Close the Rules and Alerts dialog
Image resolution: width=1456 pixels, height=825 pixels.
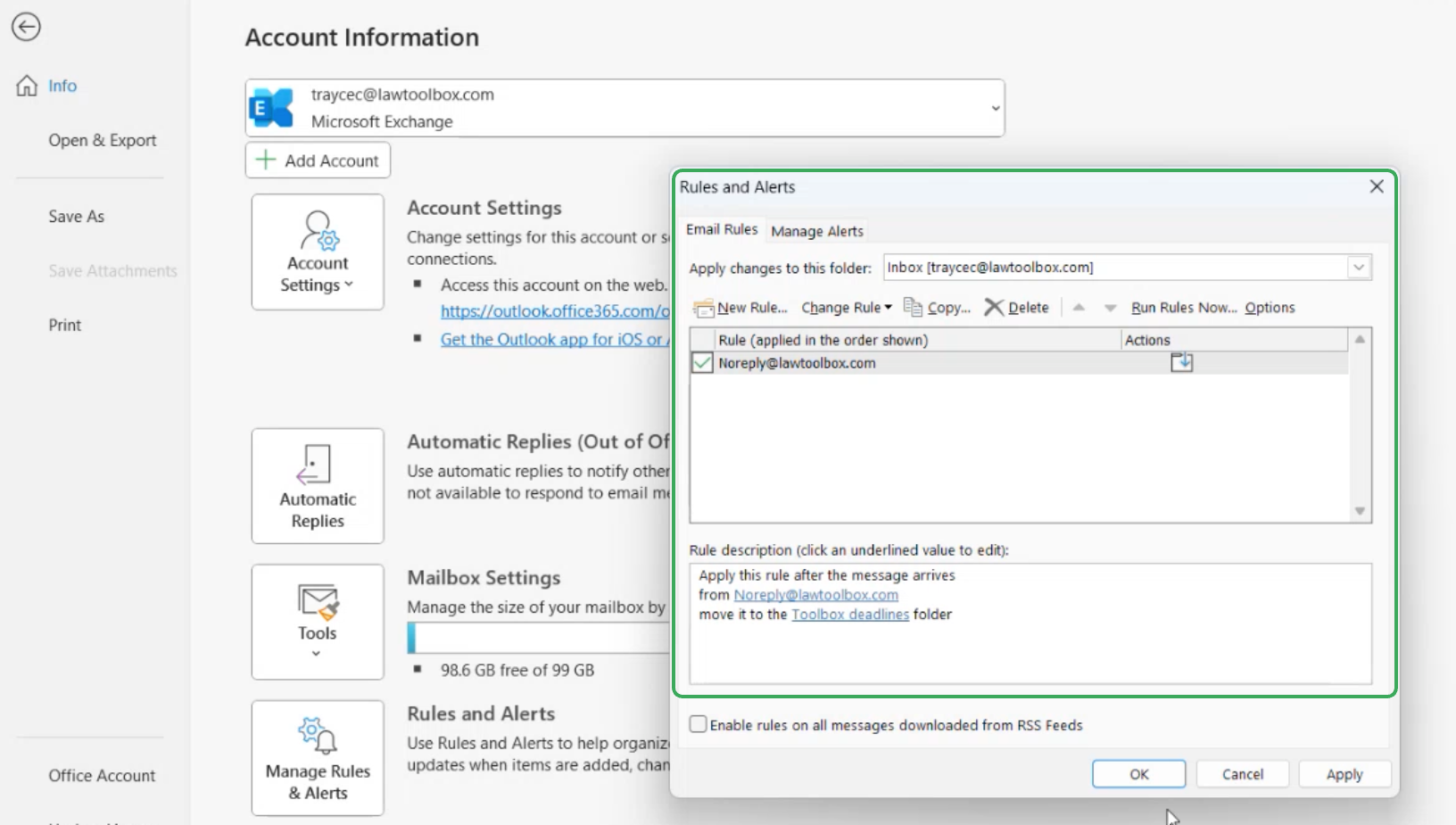click(1377, 186)
